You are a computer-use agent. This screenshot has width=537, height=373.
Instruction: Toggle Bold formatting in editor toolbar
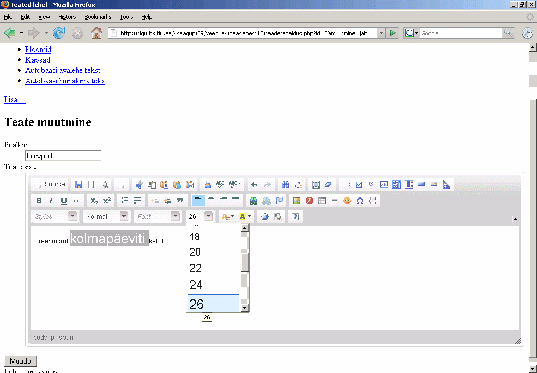(39, 201)
